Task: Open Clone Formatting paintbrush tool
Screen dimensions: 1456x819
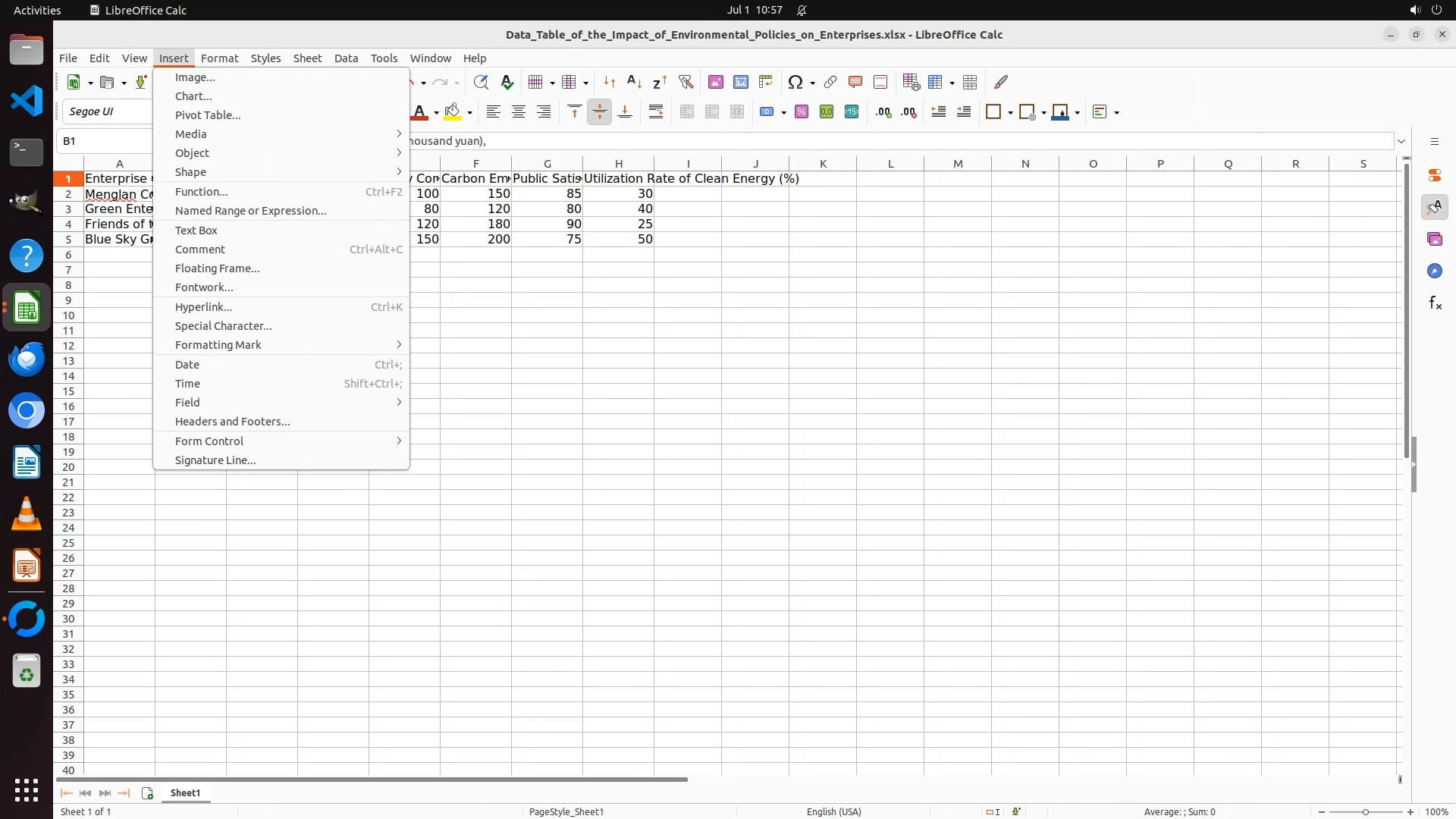Action: pos(1001,82)
